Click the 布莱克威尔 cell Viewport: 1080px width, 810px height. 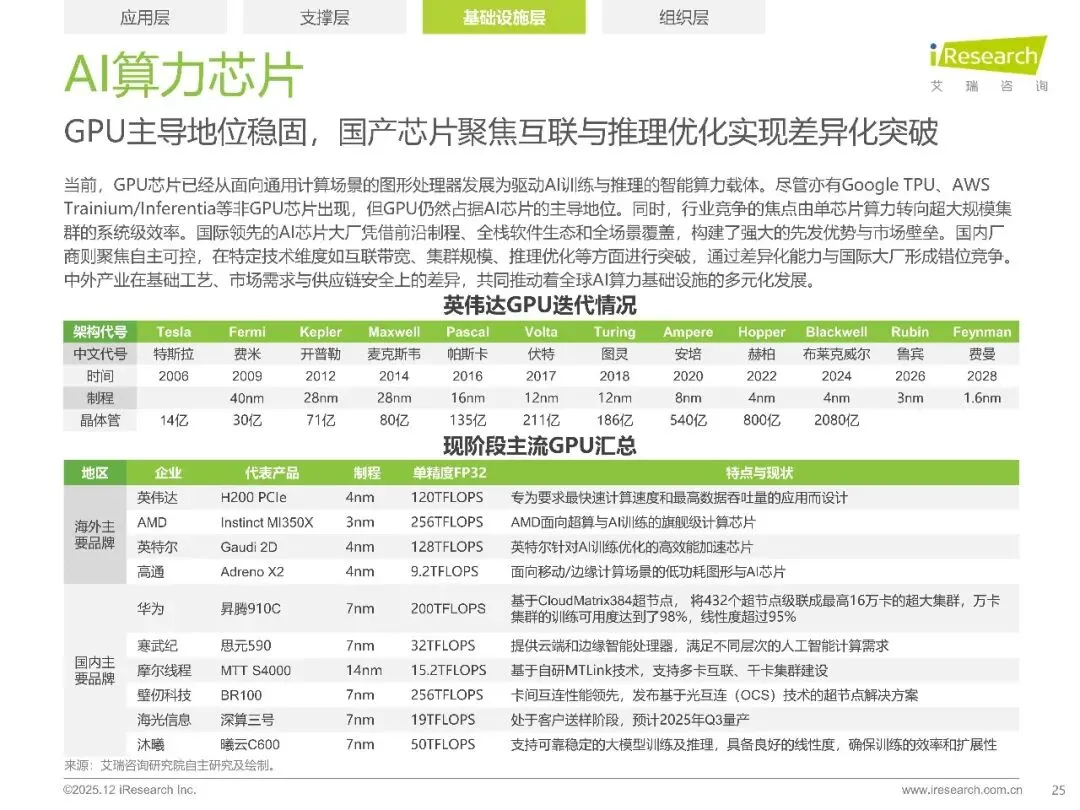836,353
